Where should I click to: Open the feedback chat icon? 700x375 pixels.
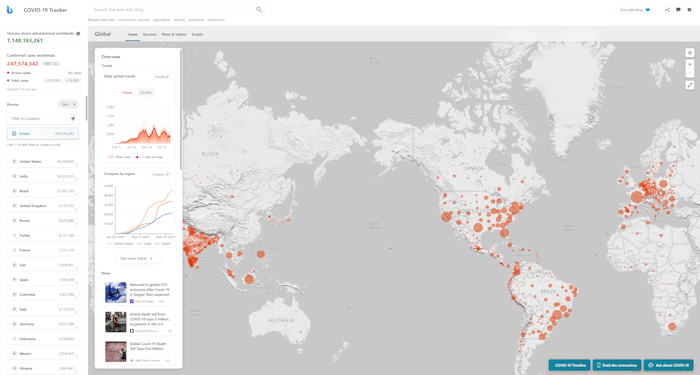[x=678, y=9]
